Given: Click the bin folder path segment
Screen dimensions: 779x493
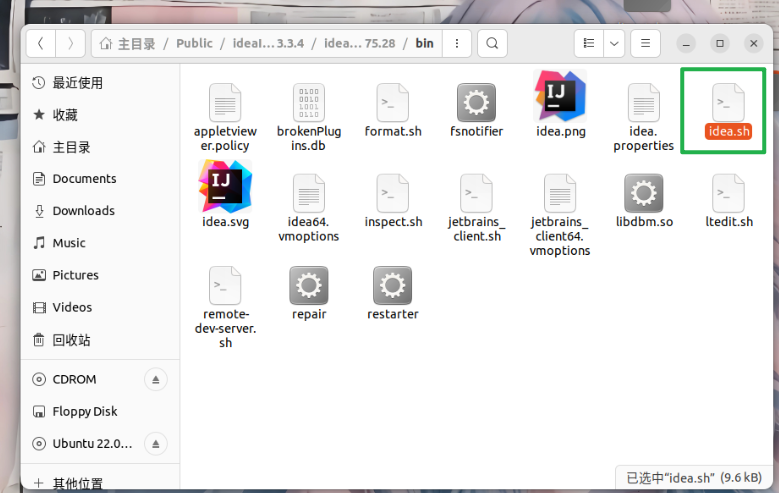Looking at the screenshot, I should tap(424, 44).
